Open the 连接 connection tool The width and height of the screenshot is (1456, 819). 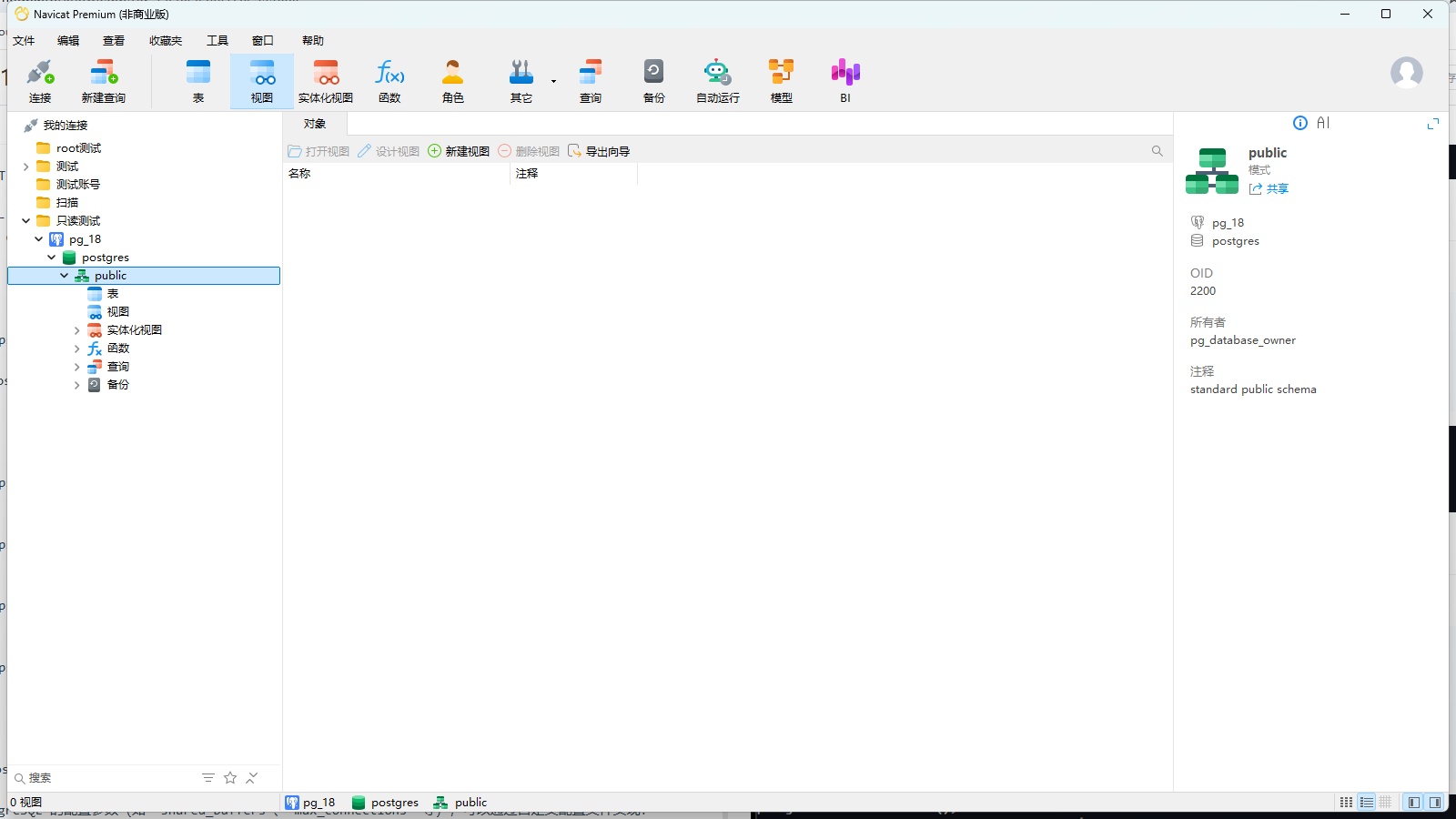(x=40, y=81)
